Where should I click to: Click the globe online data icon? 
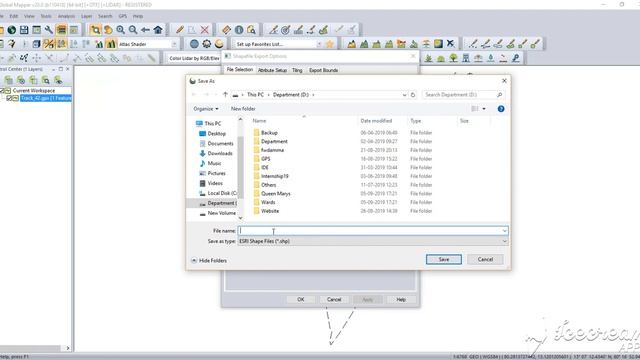tap(12, 30)
